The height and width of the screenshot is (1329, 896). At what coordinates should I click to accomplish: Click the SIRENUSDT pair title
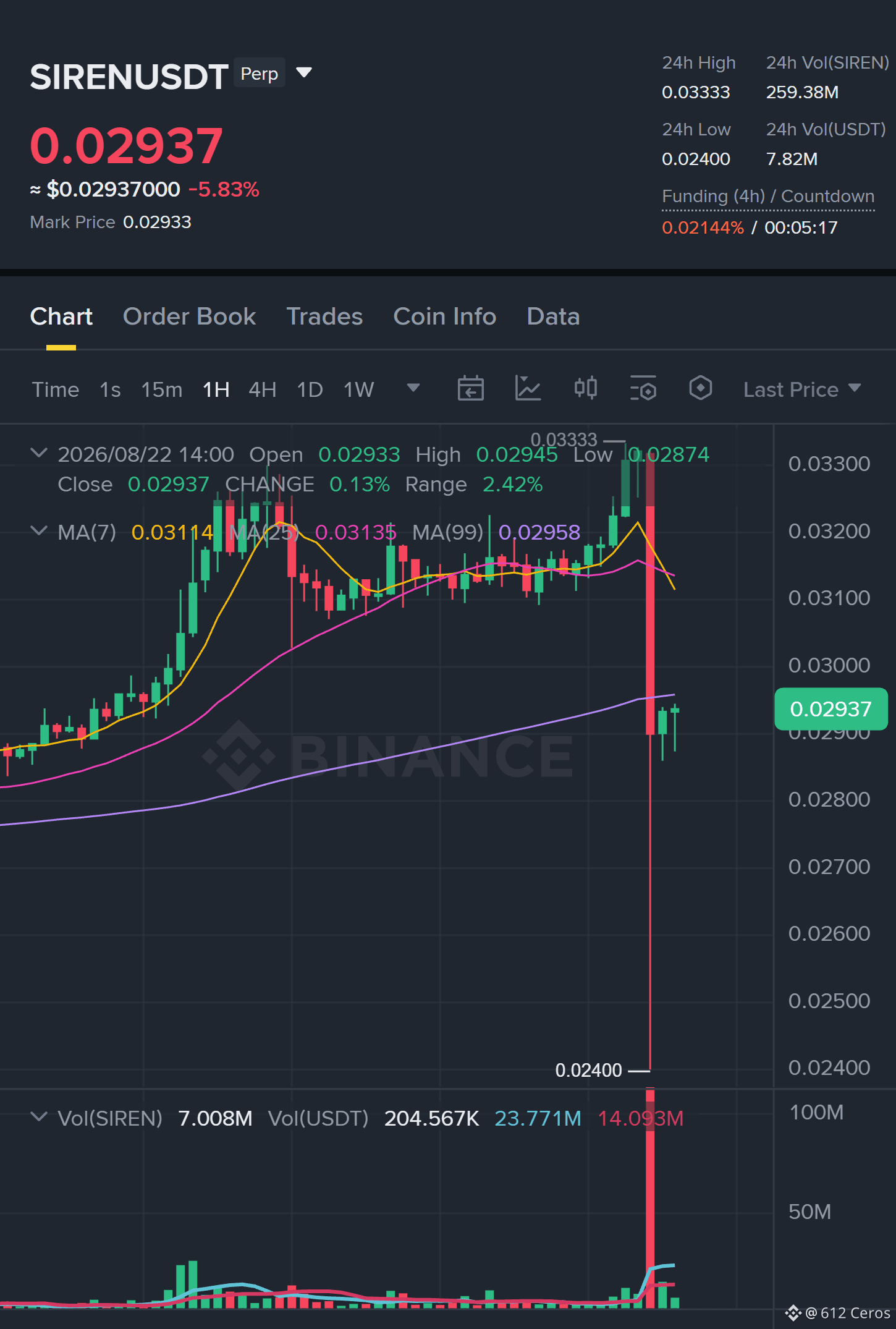coord(129,77)
